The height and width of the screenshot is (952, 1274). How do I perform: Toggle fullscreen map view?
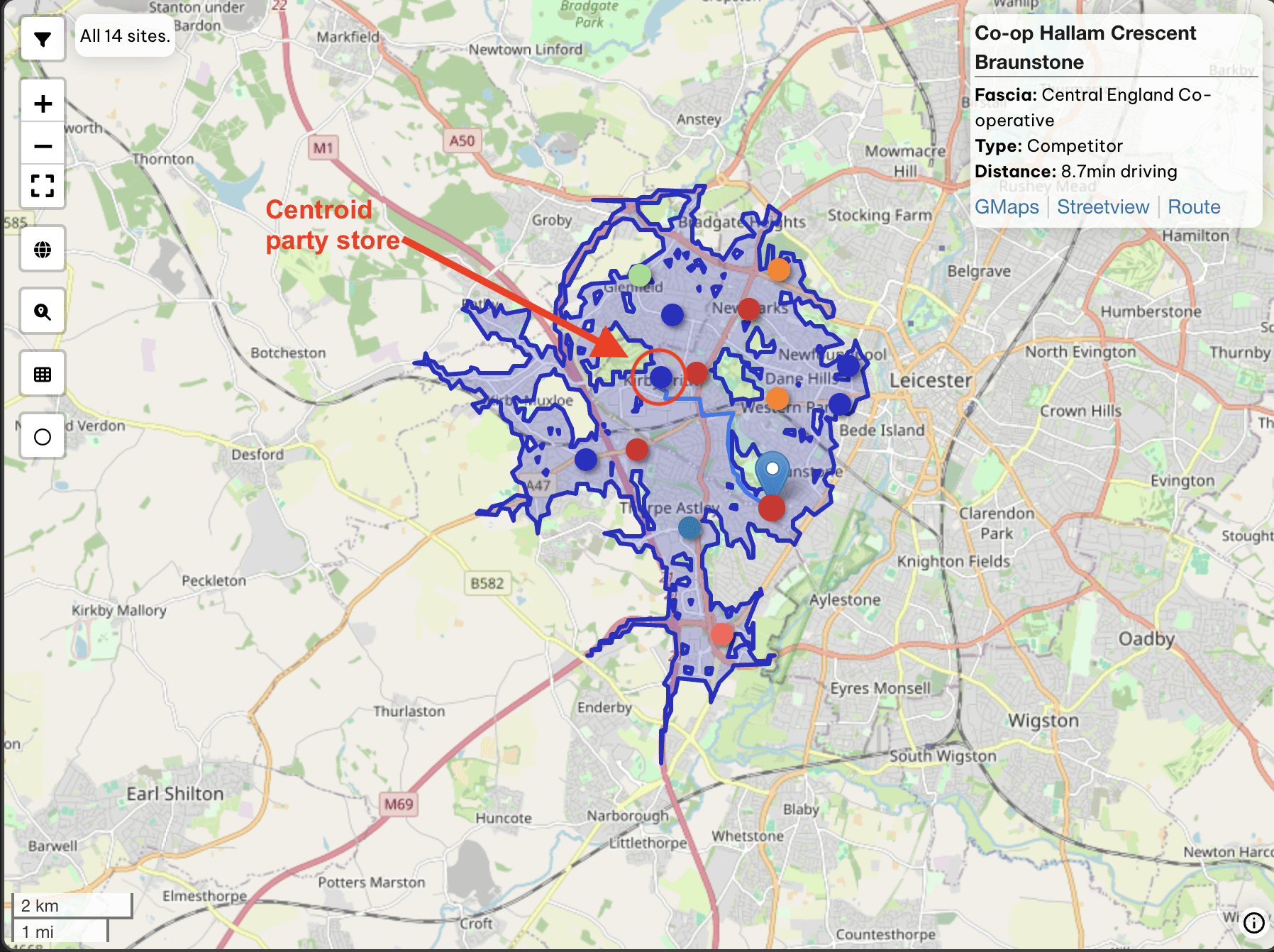[43, 186]
